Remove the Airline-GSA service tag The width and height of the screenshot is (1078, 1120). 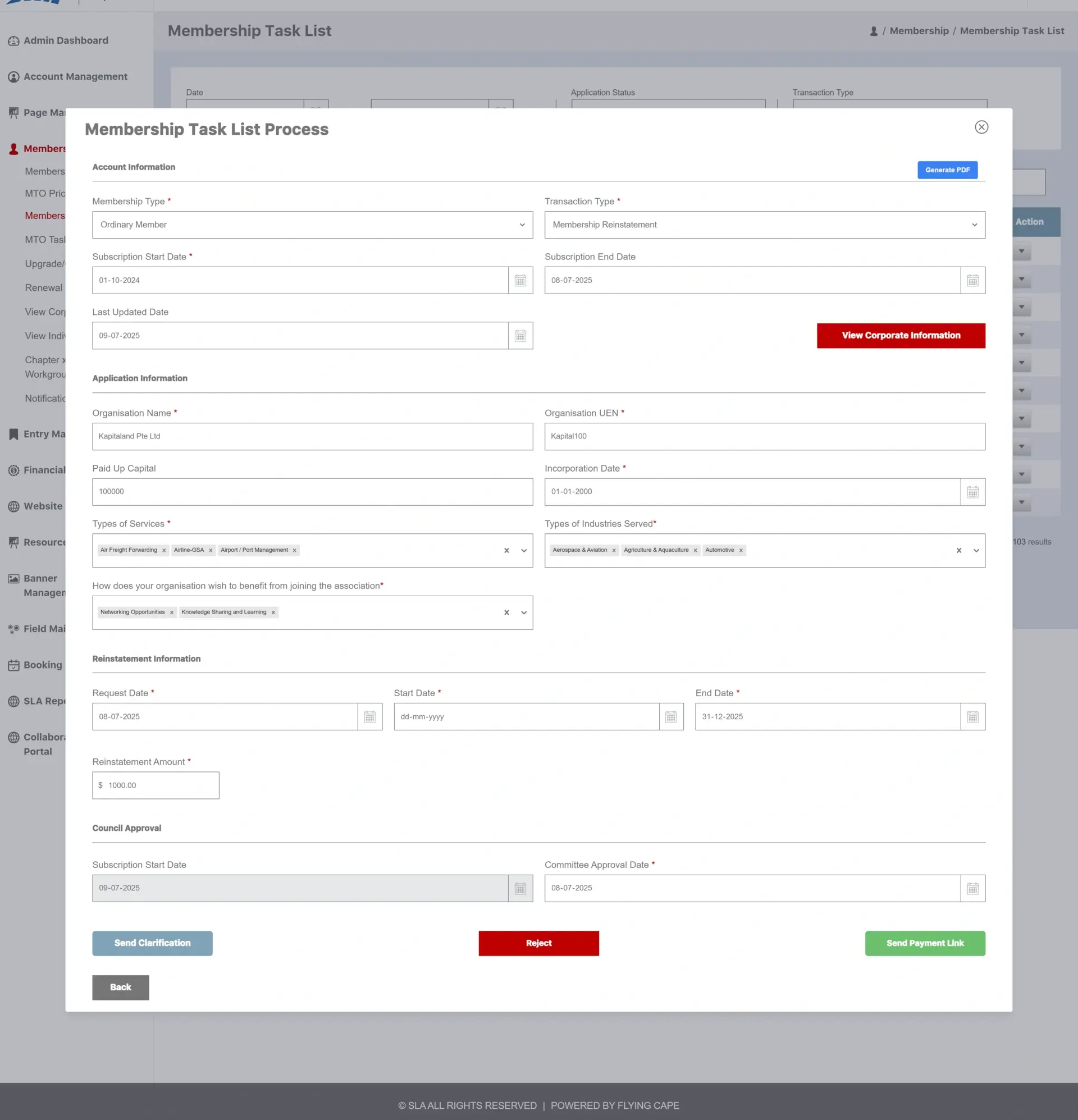pos(211,550)
